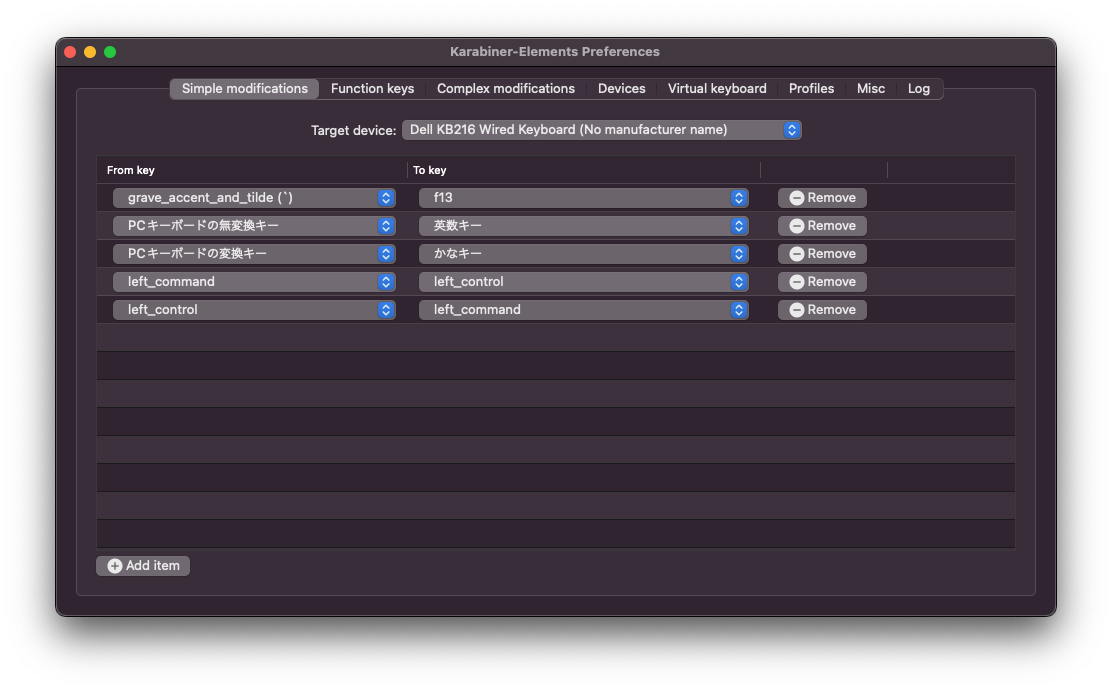This screenshot has height=690, width=1112.
Task: Select the Simple modifications tab
Action: (245, 89)
